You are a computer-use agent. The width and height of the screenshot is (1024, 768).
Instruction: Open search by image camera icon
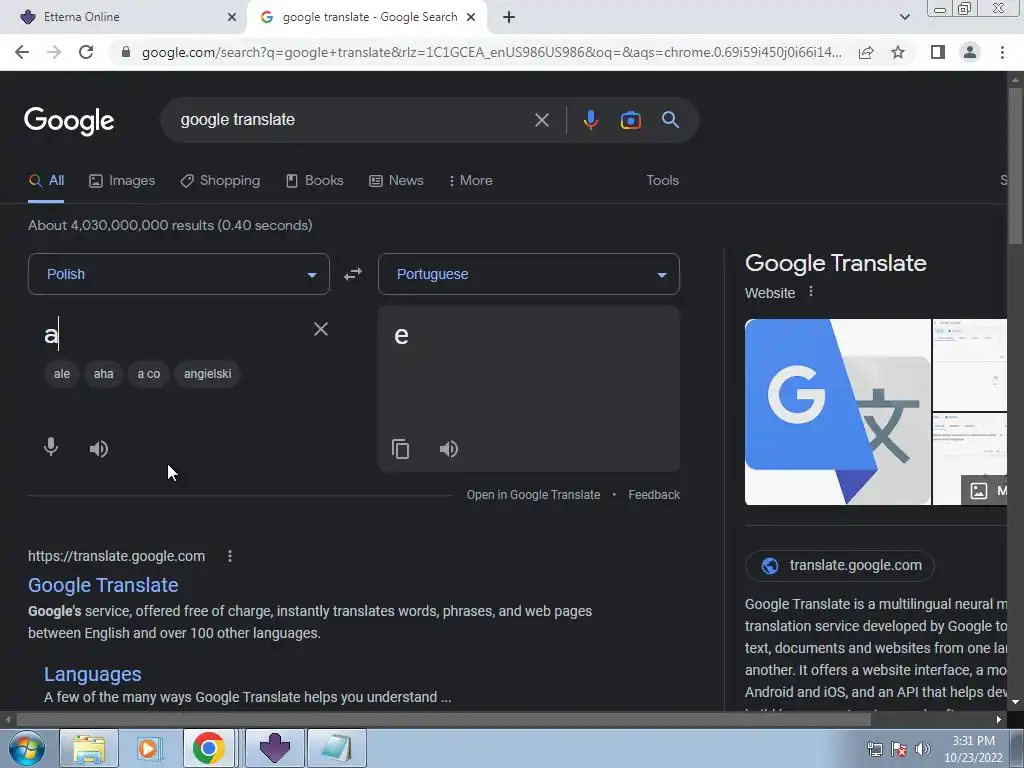630,120
